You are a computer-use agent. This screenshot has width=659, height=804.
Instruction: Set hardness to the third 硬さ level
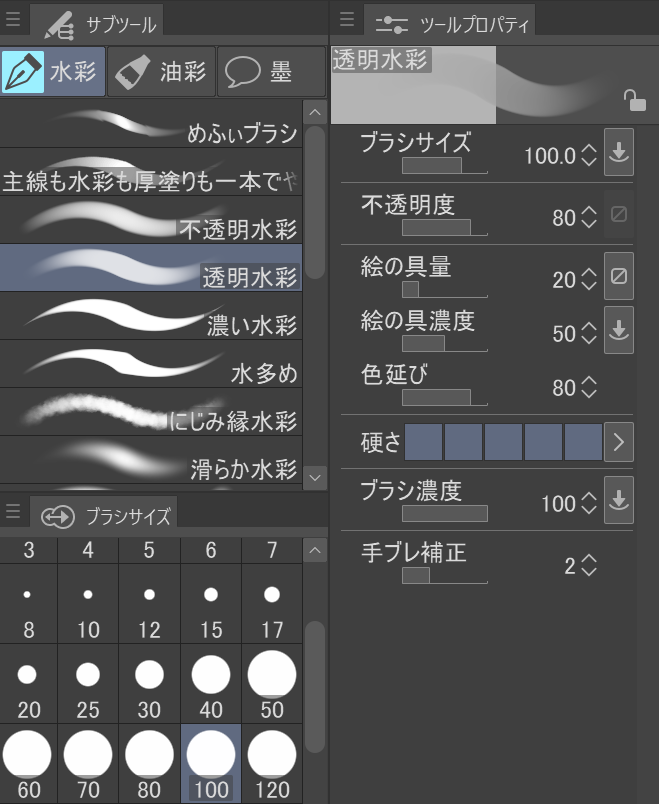(x=503, y=441)
